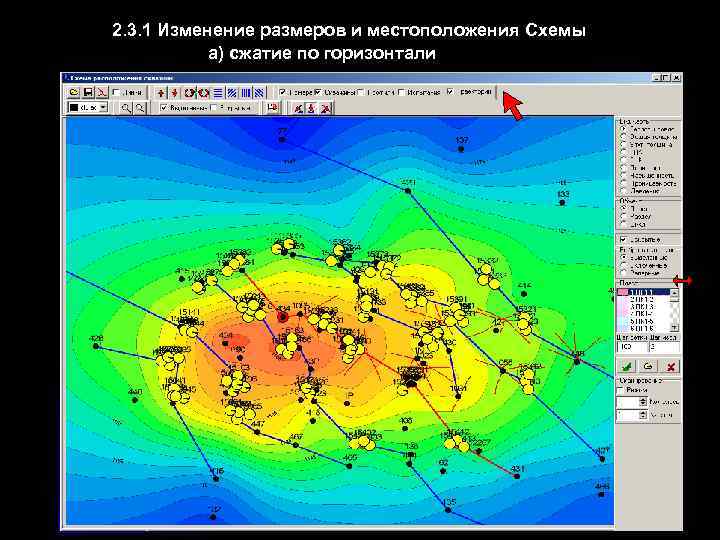Click the zoom-out magnifier icon
Screen dimensions: 720x540
click(x=140, y=108)
